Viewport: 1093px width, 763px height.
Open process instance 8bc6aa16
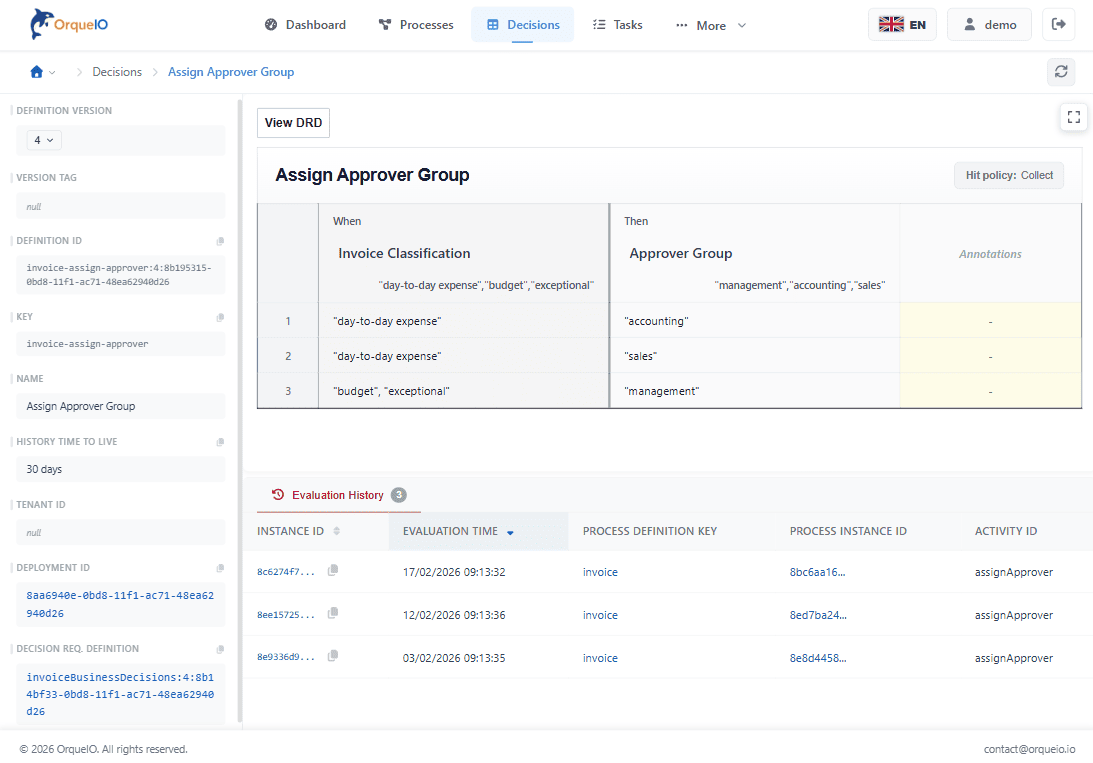tap(818, 572)
